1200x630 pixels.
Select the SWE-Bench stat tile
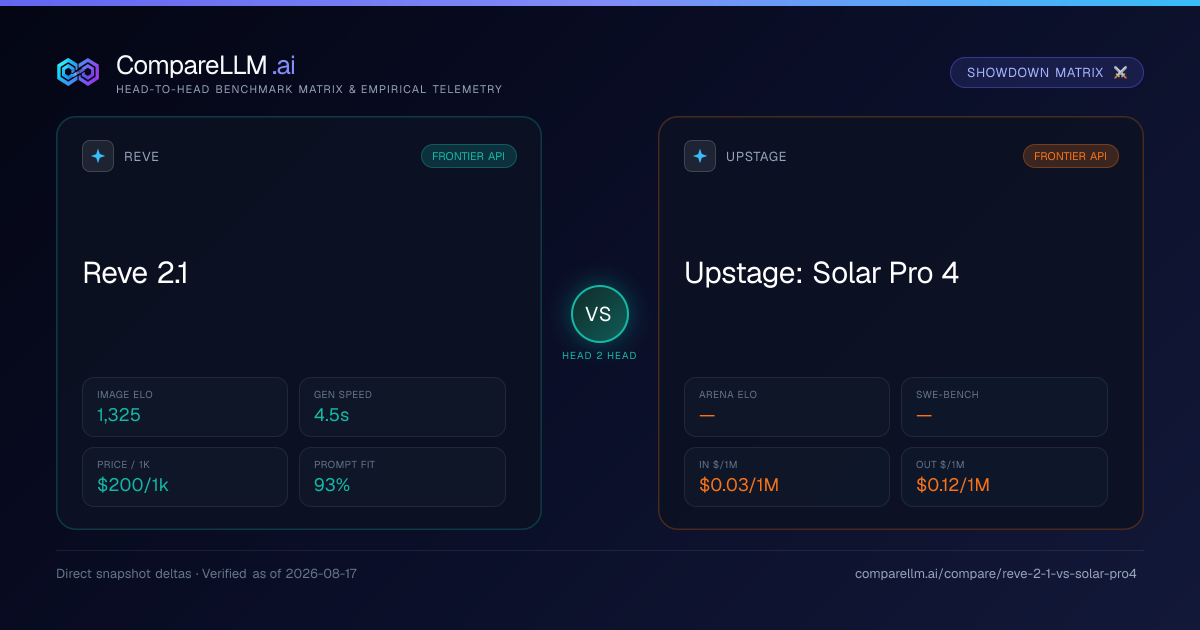pos(1004,407)
